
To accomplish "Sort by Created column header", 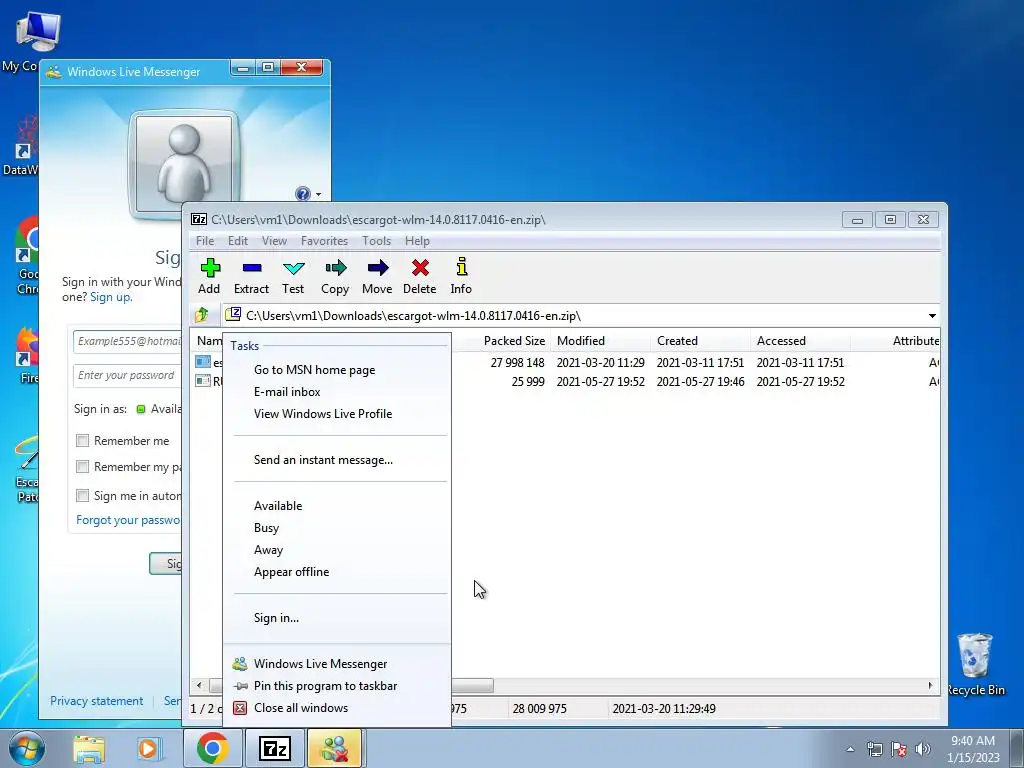I will pyautogui.click(x=700, y=341).
